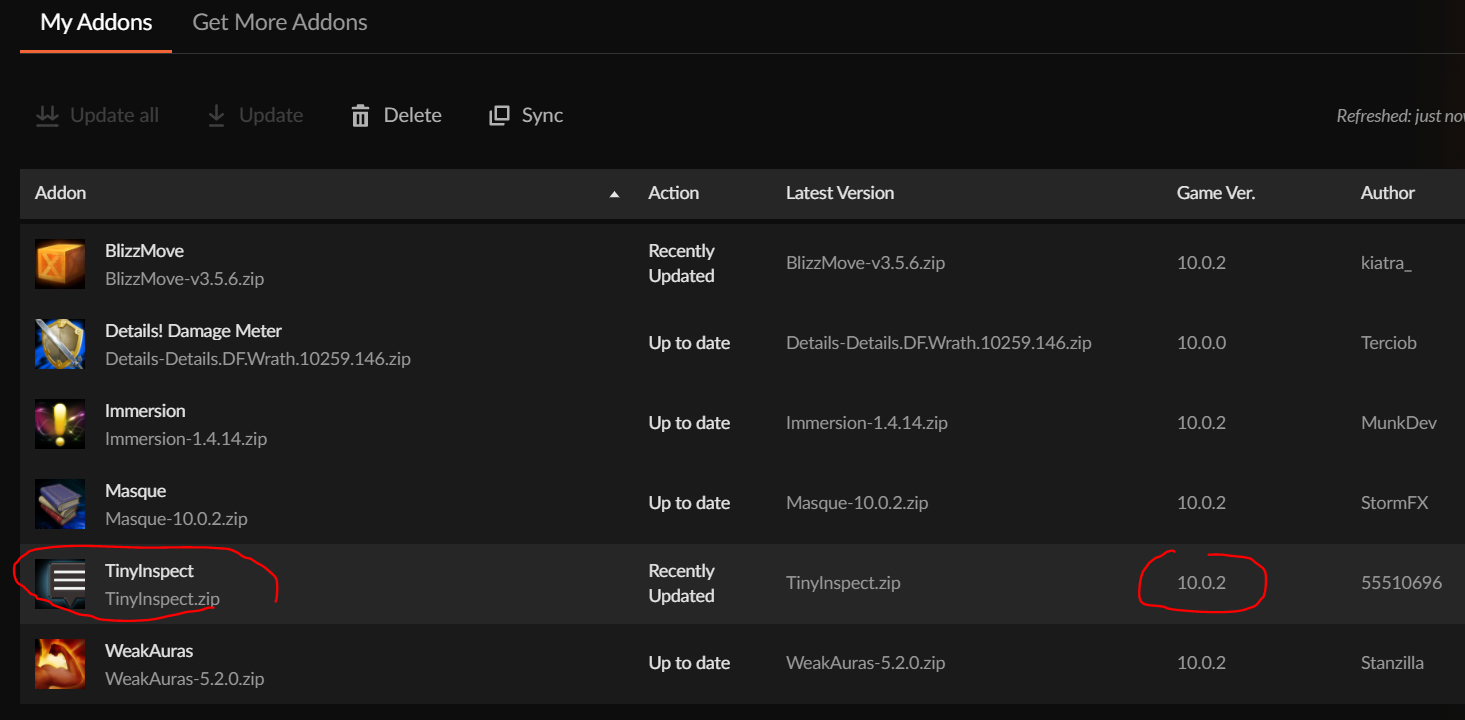
Task: Click the Immersion exclamation mark icon
Action: (x=60, y=424)
